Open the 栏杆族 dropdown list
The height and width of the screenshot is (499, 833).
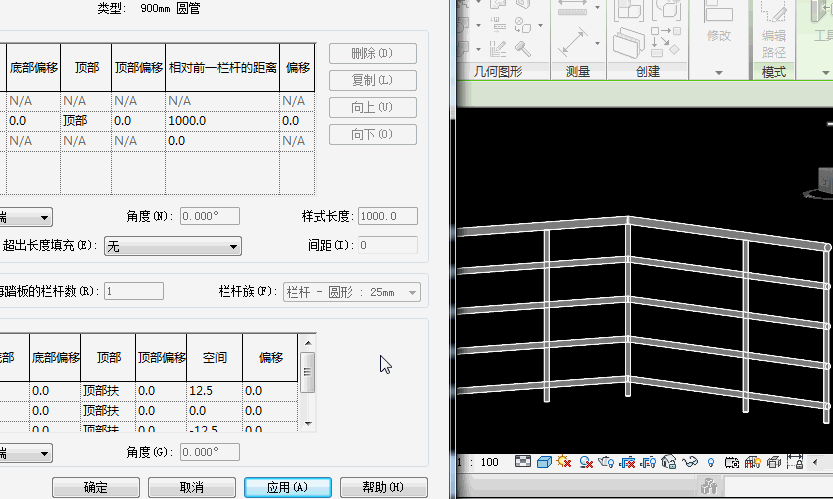click(x=352, y=292)
